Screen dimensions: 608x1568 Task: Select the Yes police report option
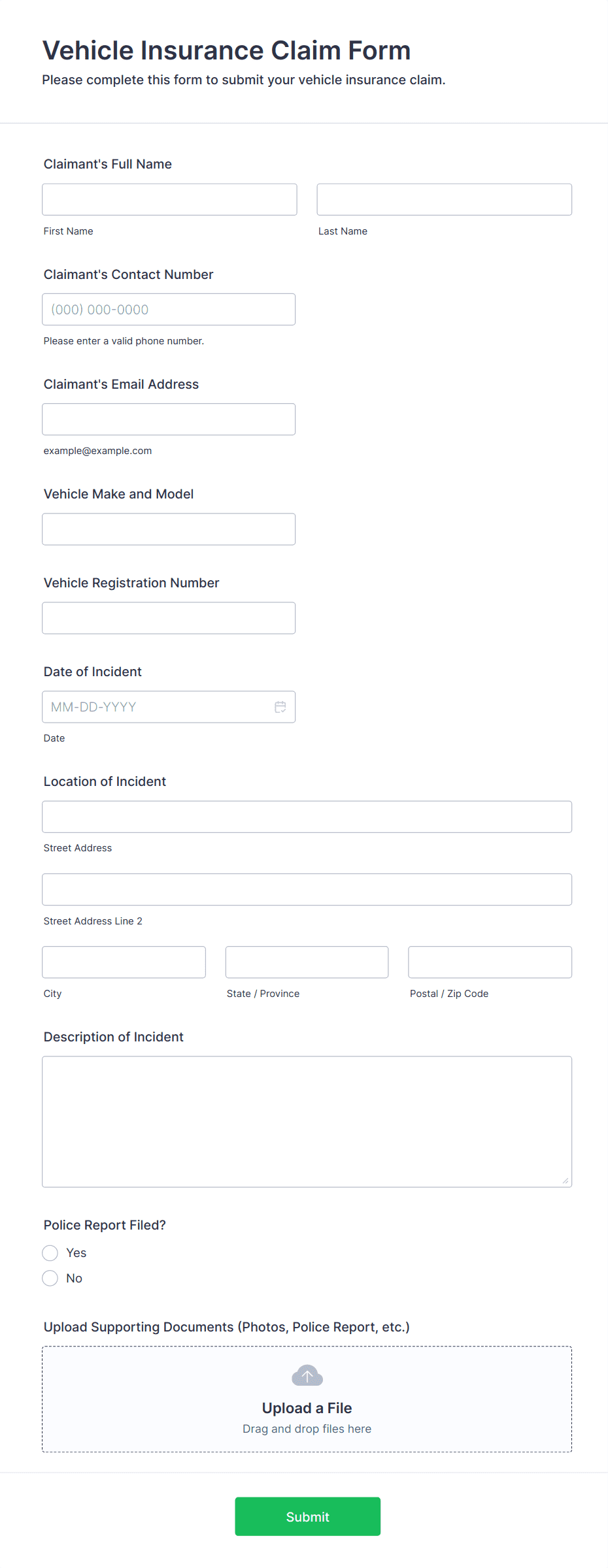[50, 1252]
